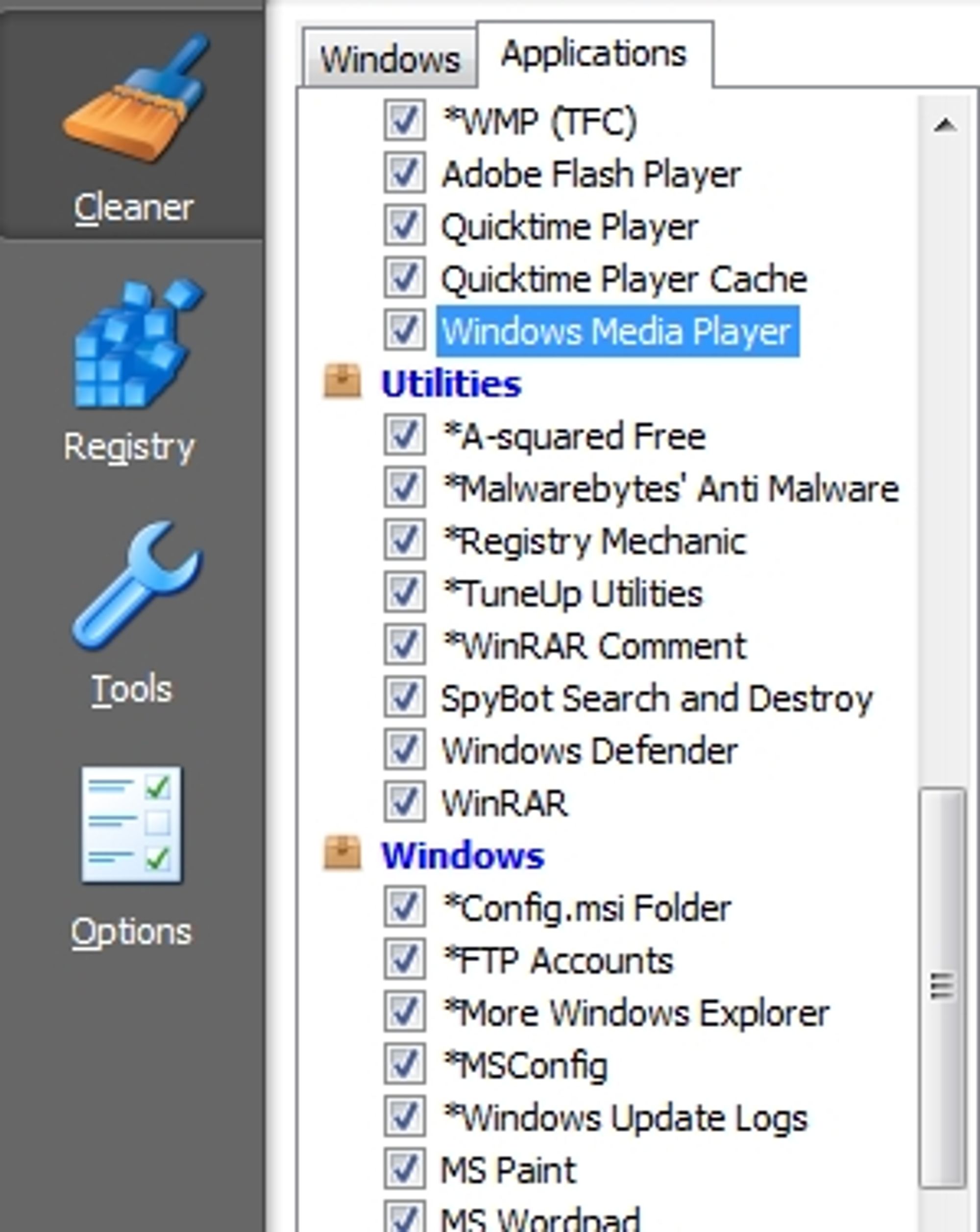Switch to the Applications tab

tap(594, 54)
